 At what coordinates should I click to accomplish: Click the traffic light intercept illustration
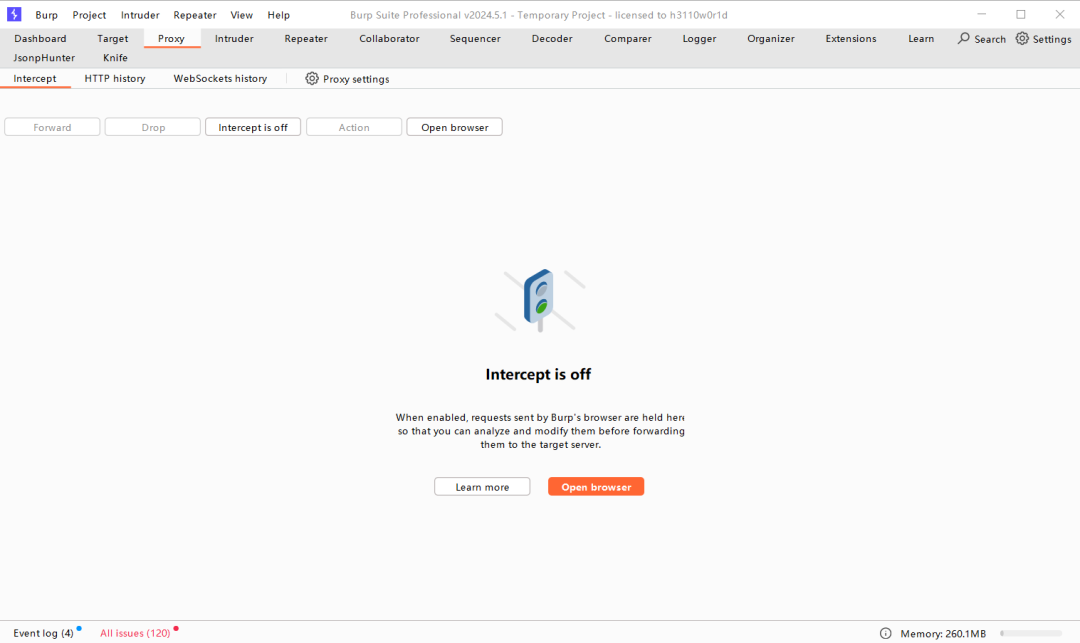point(539,300)
